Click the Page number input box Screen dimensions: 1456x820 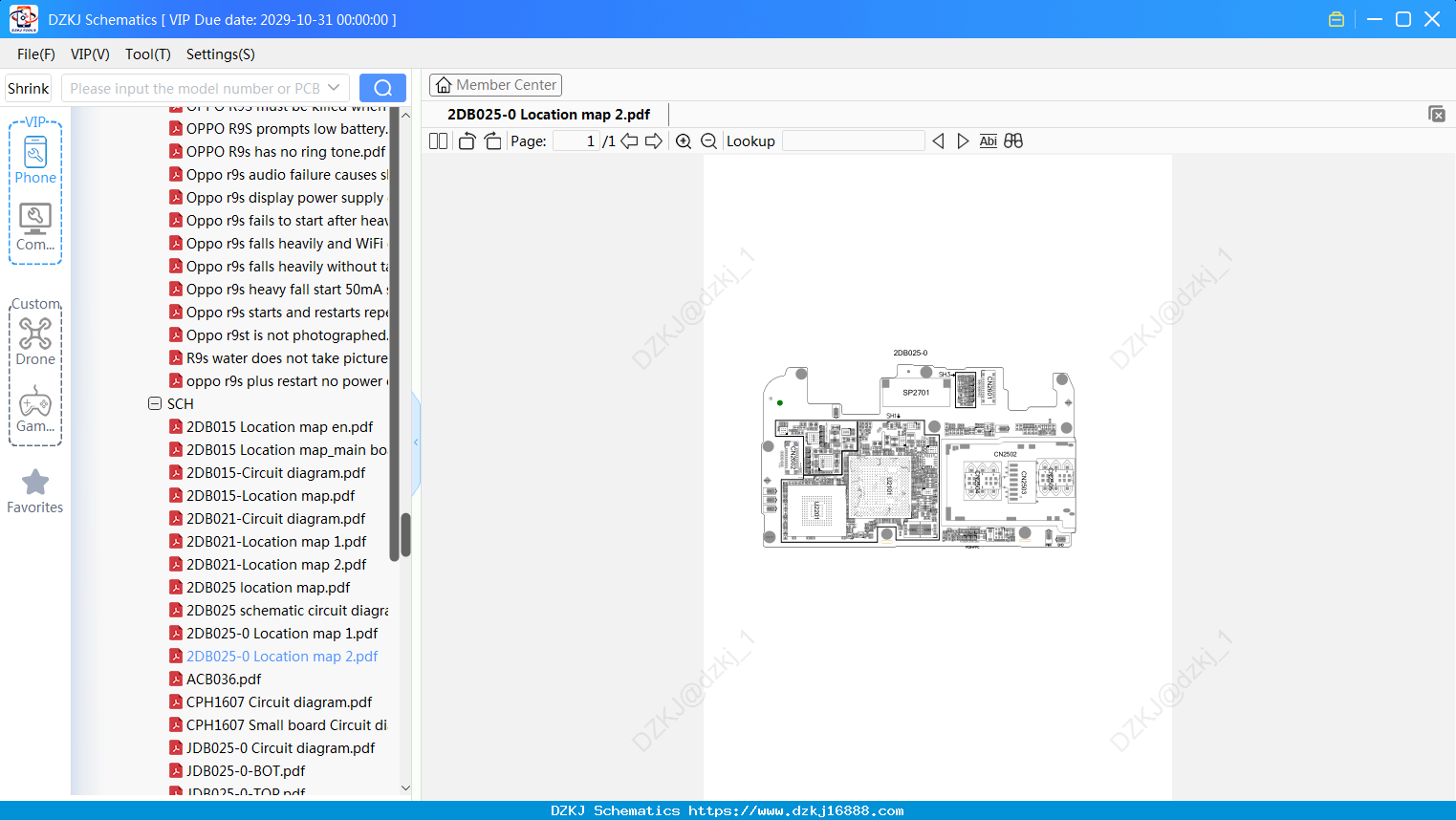click(x=576, y=141)
